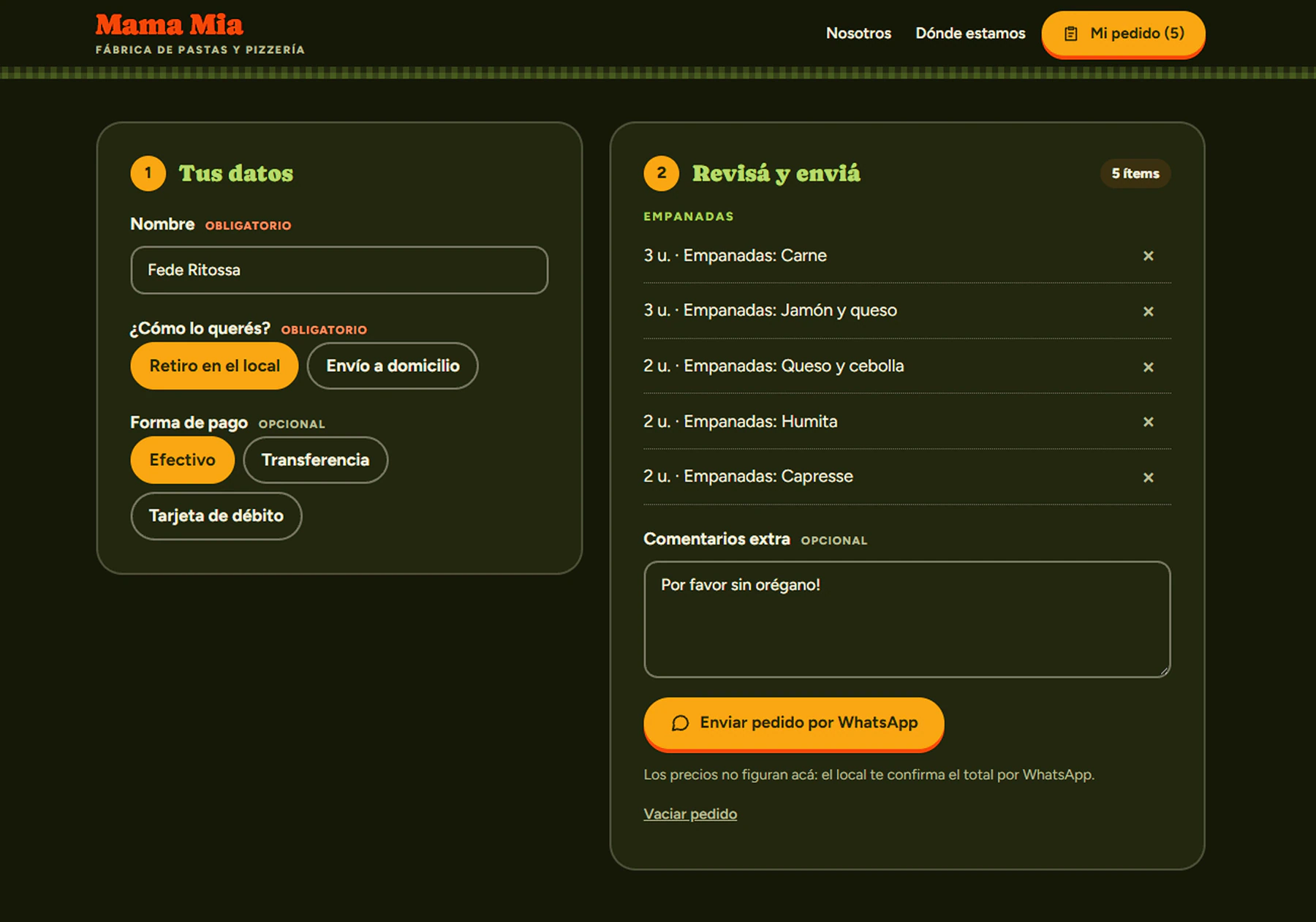The width and height of the screenshot is (1316, 922).
Task: Open the Nosotros page
Action: (x=858, y=33)
